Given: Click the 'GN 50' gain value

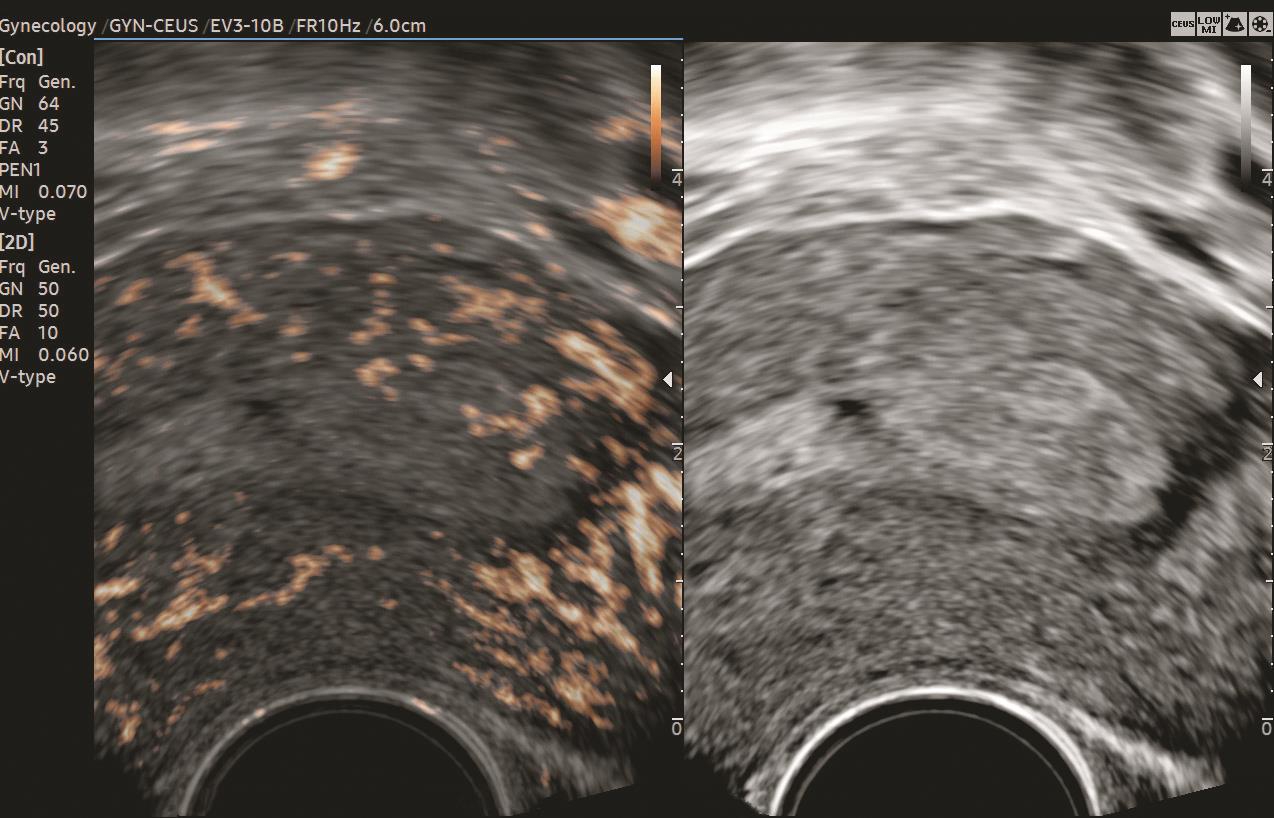Looking at the screenshot, I should [30, 289].
